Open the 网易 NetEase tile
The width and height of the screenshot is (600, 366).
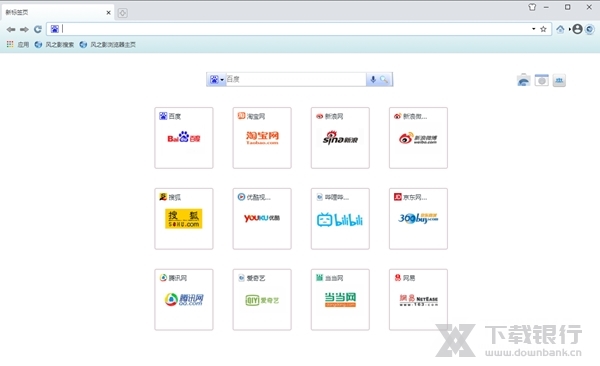click(x=418, y=299)
